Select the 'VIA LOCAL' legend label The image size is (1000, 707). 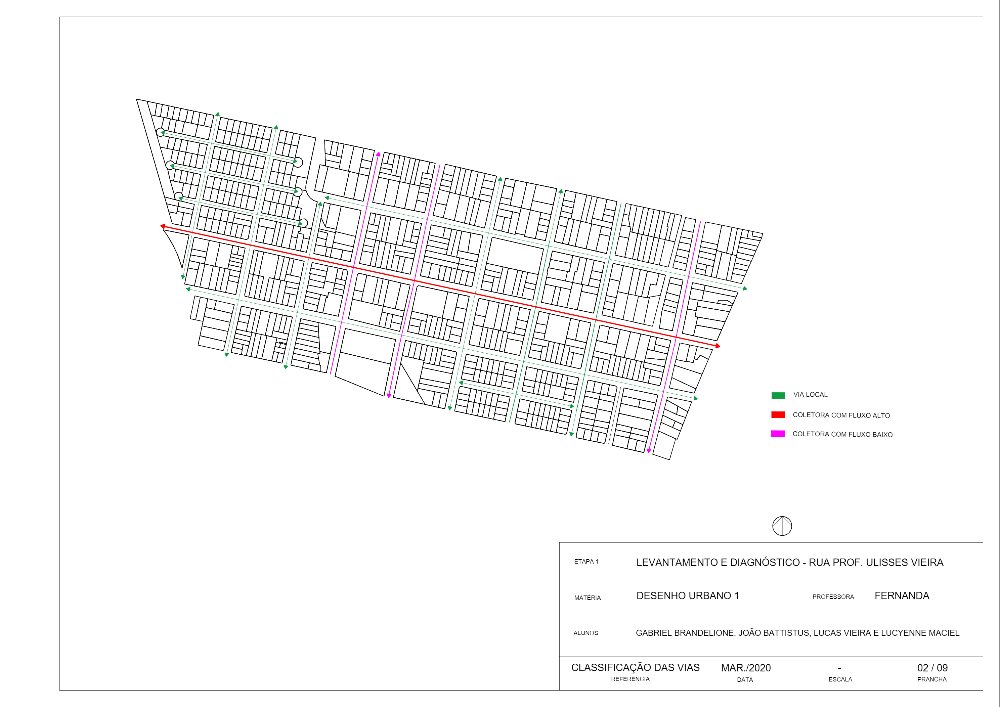[810, 395]
